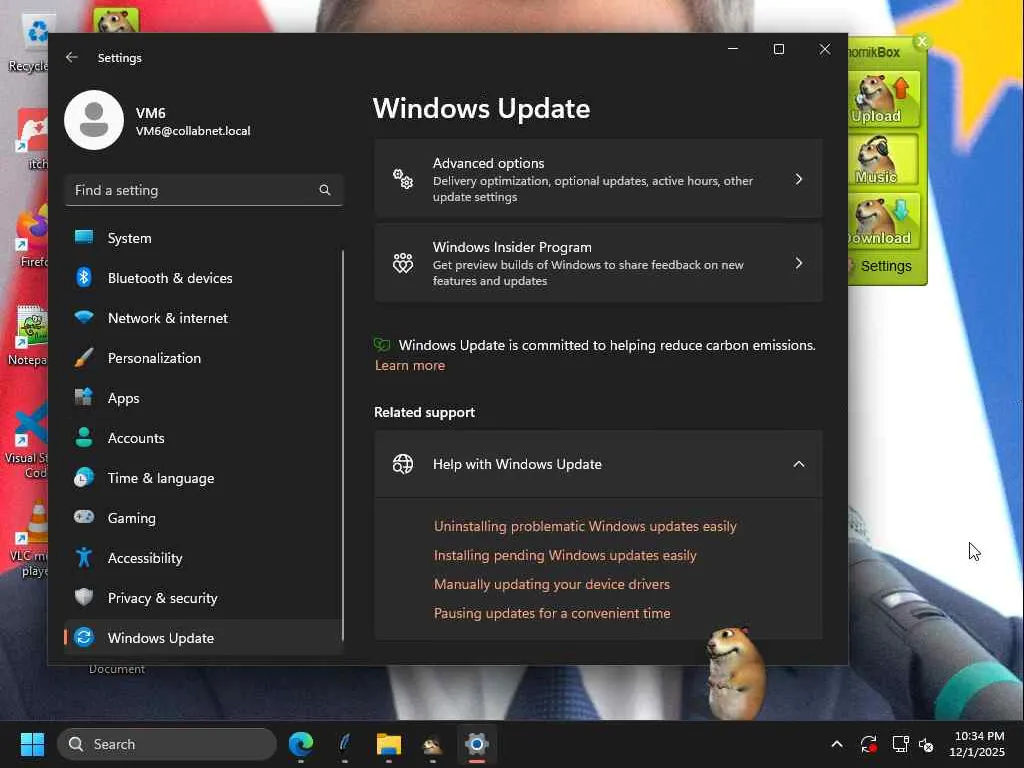Click the search magnifier in Find a setting
The height and width of the screenshot is (768, 1024).
[x=325, y=190]
